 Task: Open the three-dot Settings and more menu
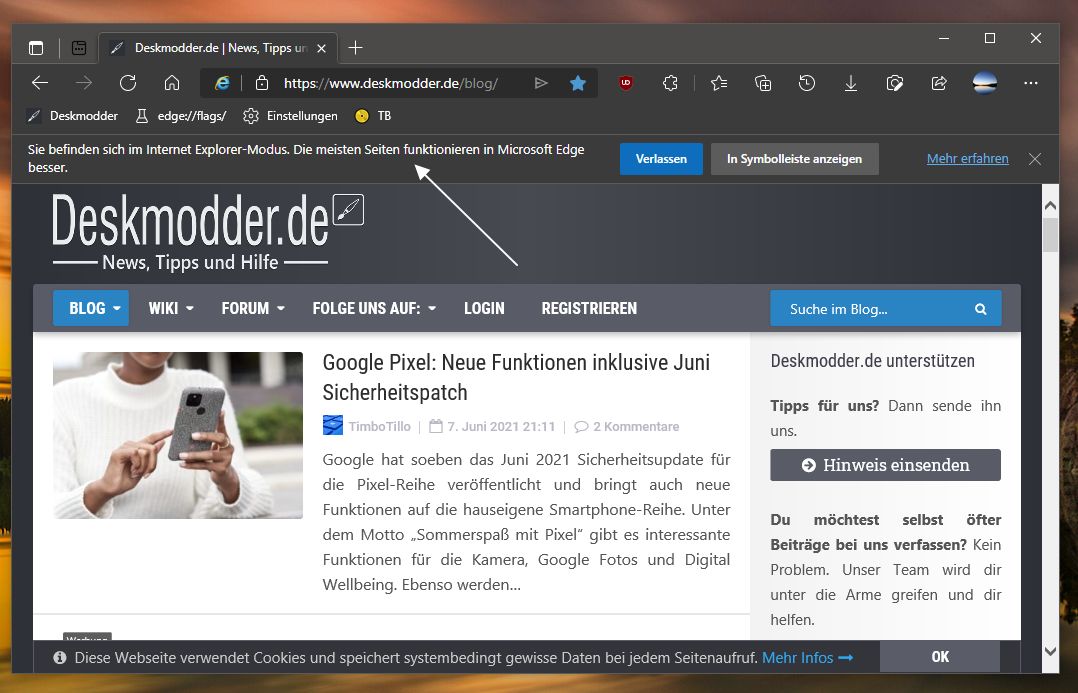pos(1031,83)
